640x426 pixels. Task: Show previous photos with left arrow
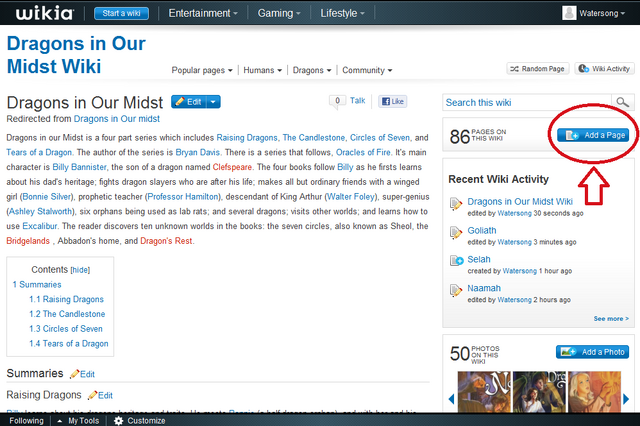coord(451,399)
